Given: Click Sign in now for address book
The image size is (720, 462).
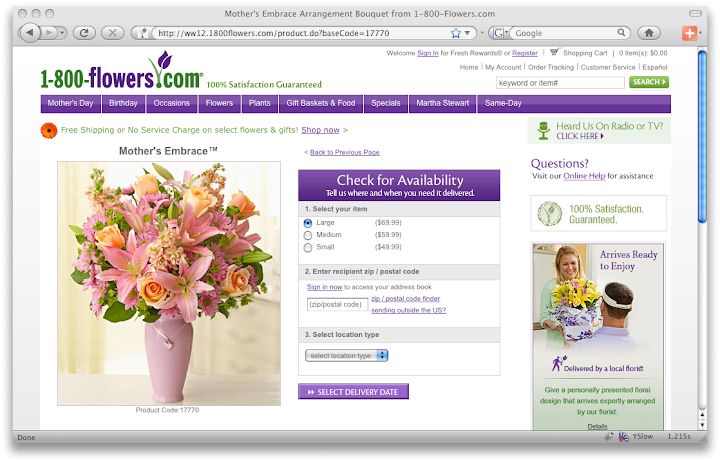Looking at the screenshot, I should [324, 287].
